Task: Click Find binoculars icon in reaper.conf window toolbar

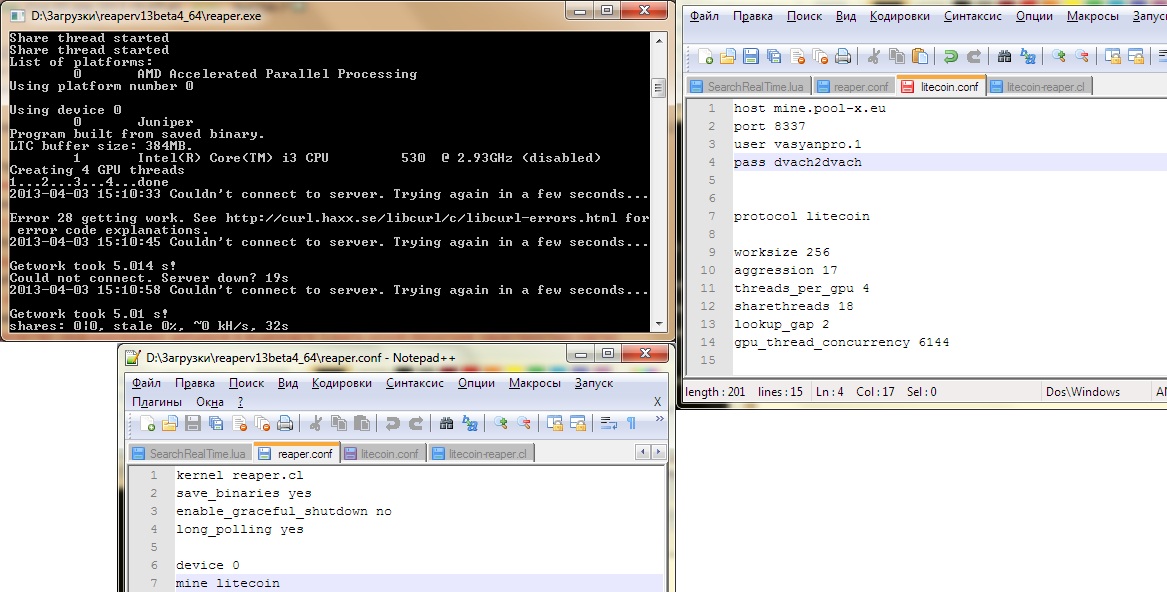Action: 446,423
